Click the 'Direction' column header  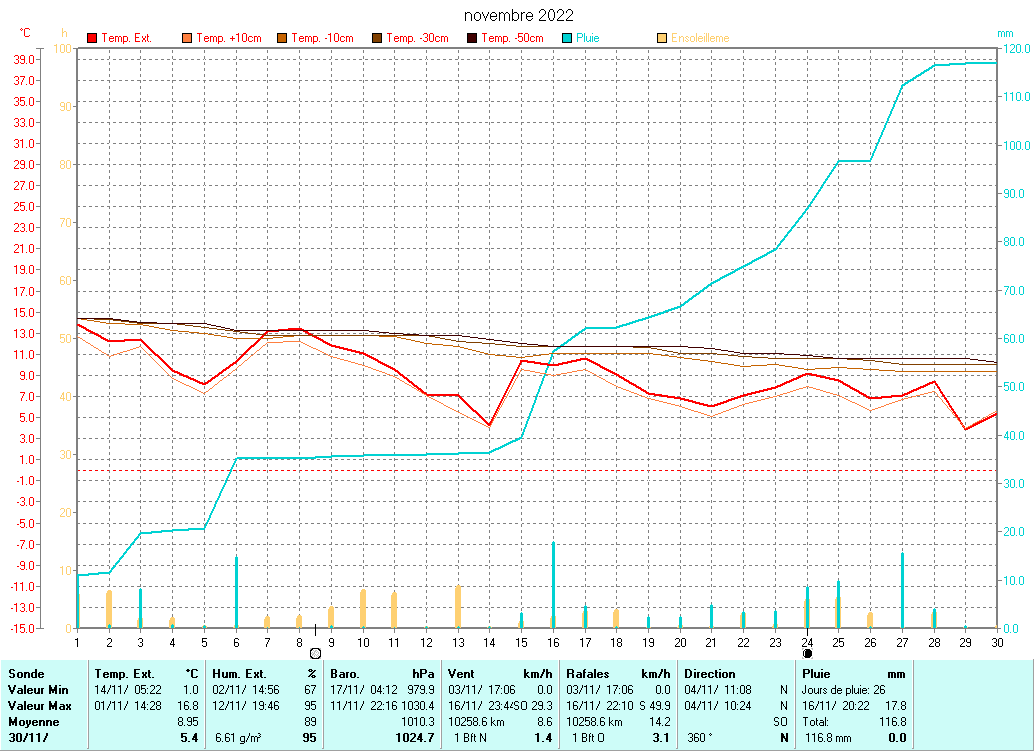(x=710, y=674)
